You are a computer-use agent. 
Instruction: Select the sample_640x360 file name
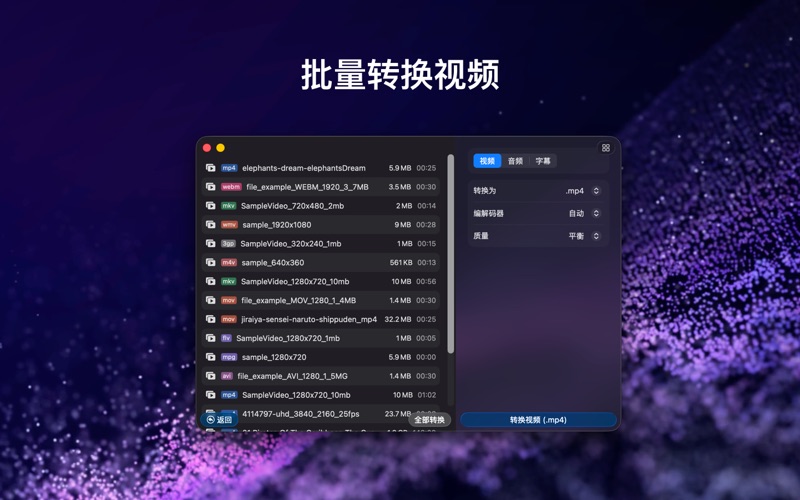272,262
